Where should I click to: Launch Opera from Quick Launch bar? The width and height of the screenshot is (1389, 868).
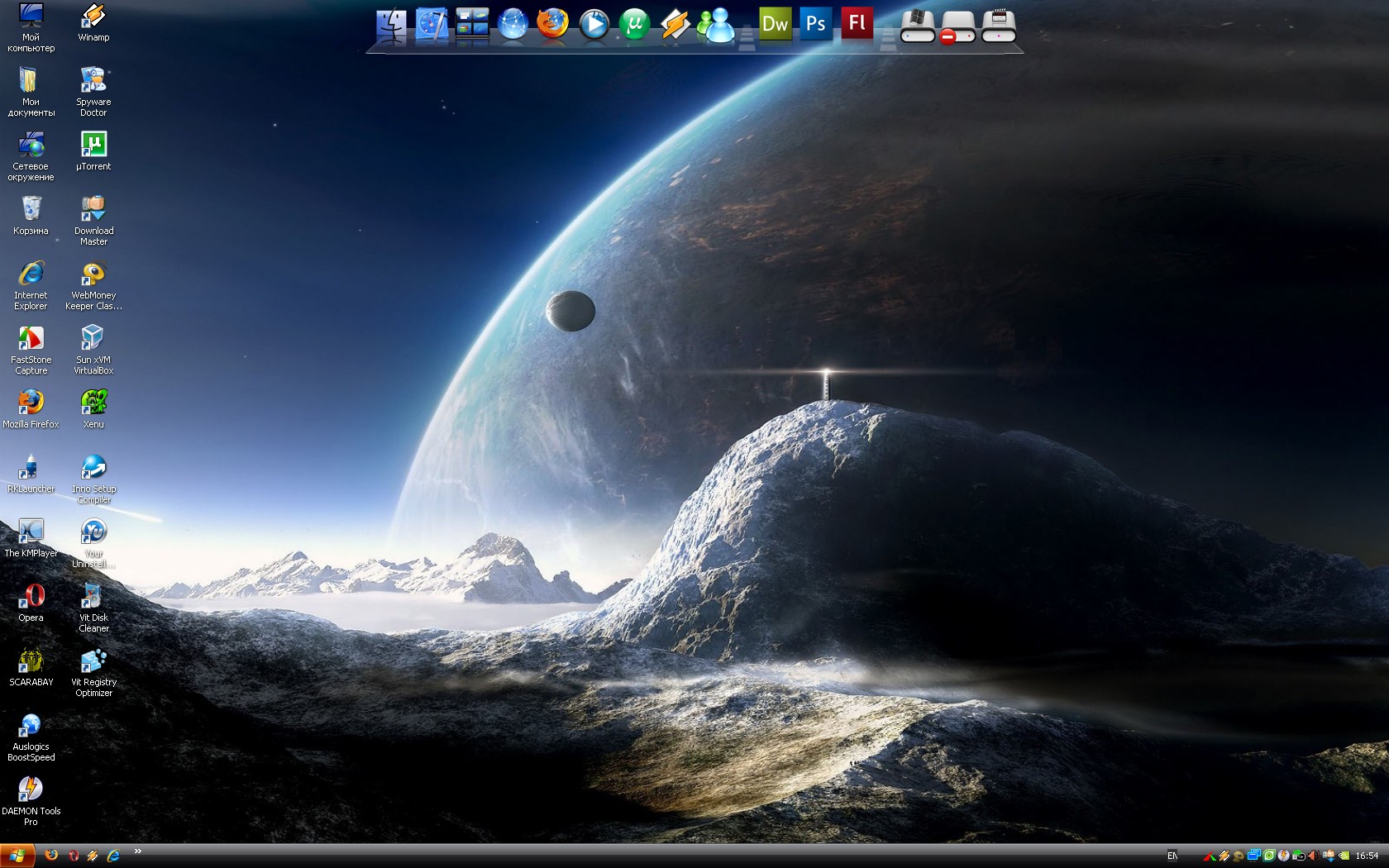click(x=73, y=856)
